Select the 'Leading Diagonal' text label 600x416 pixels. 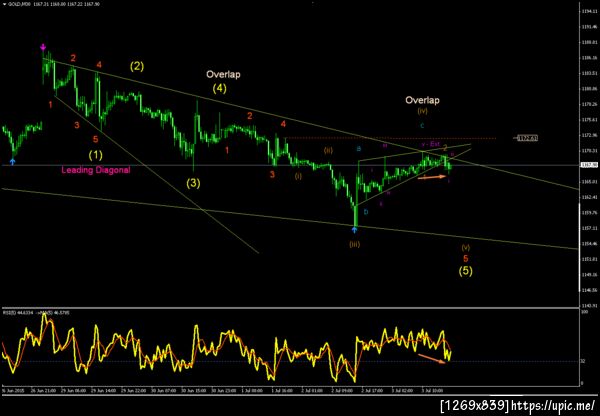pos(96,170)
